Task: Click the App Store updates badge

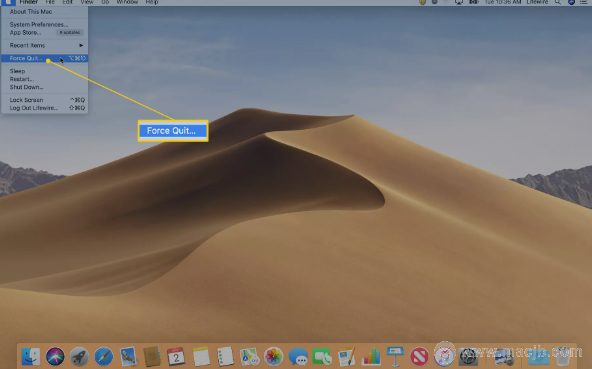Action: point(70,32)
